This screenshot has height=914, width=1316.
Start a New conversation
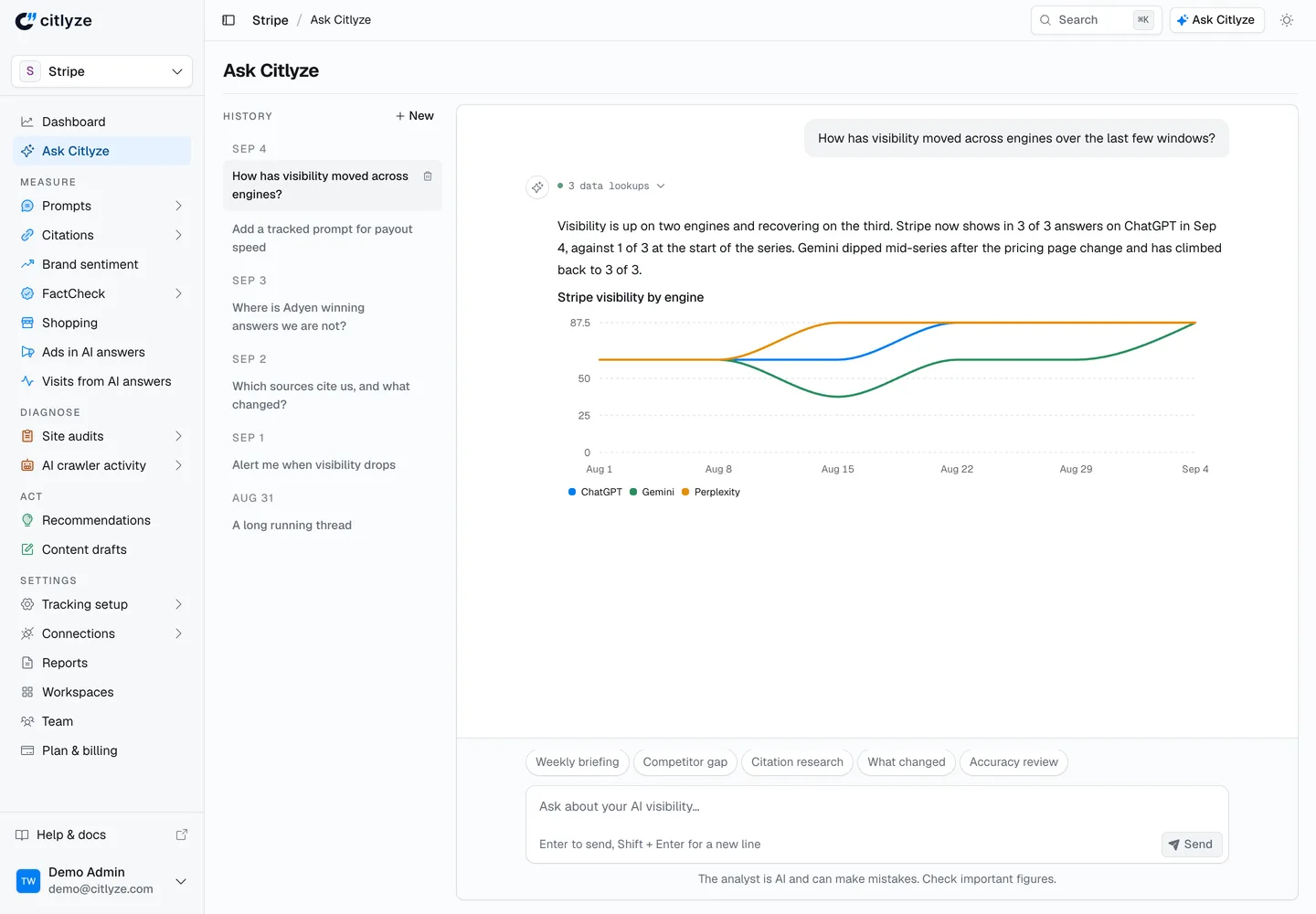(x=415, y=116)
